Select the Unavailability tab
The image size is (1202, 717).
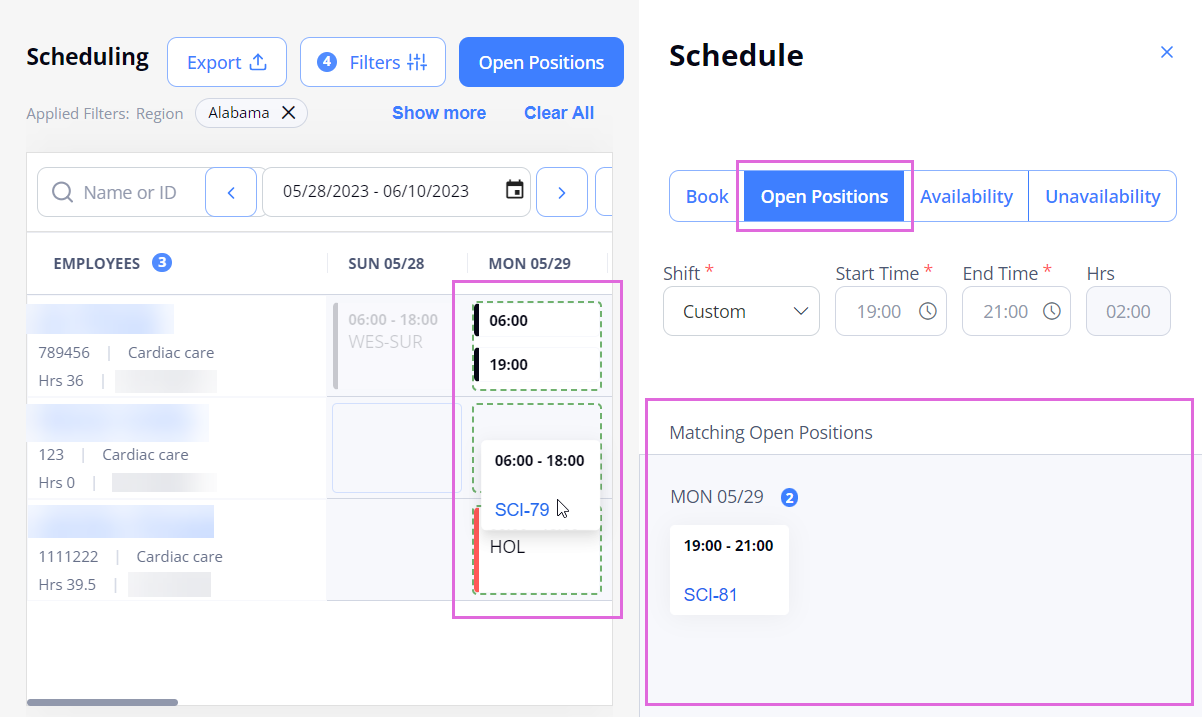tap(1102, 196)
